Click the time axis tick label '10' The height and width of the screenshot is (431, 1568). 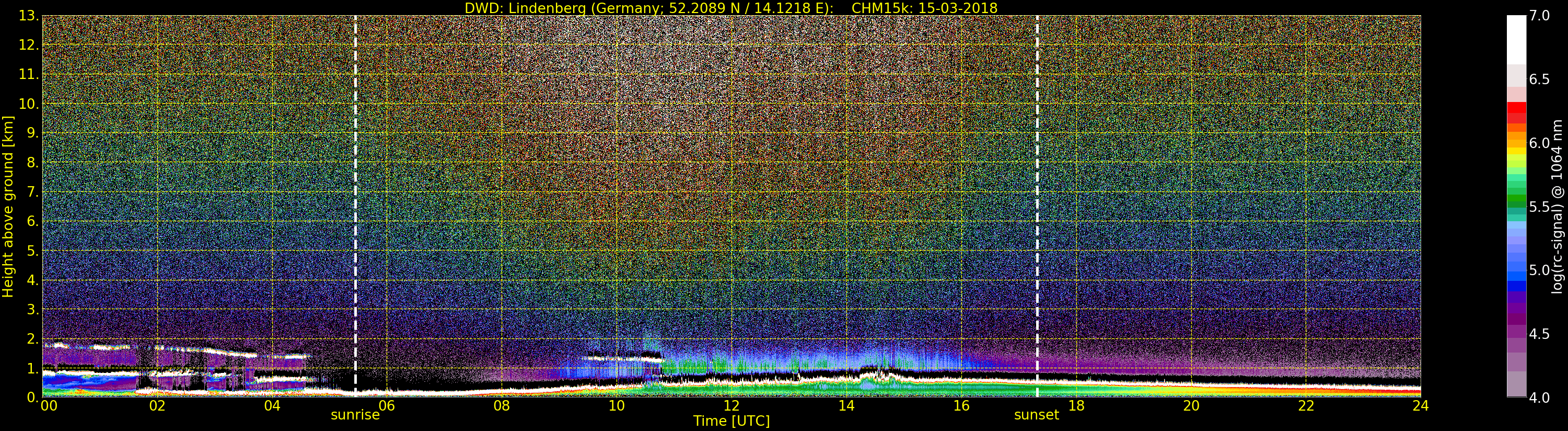617,405
